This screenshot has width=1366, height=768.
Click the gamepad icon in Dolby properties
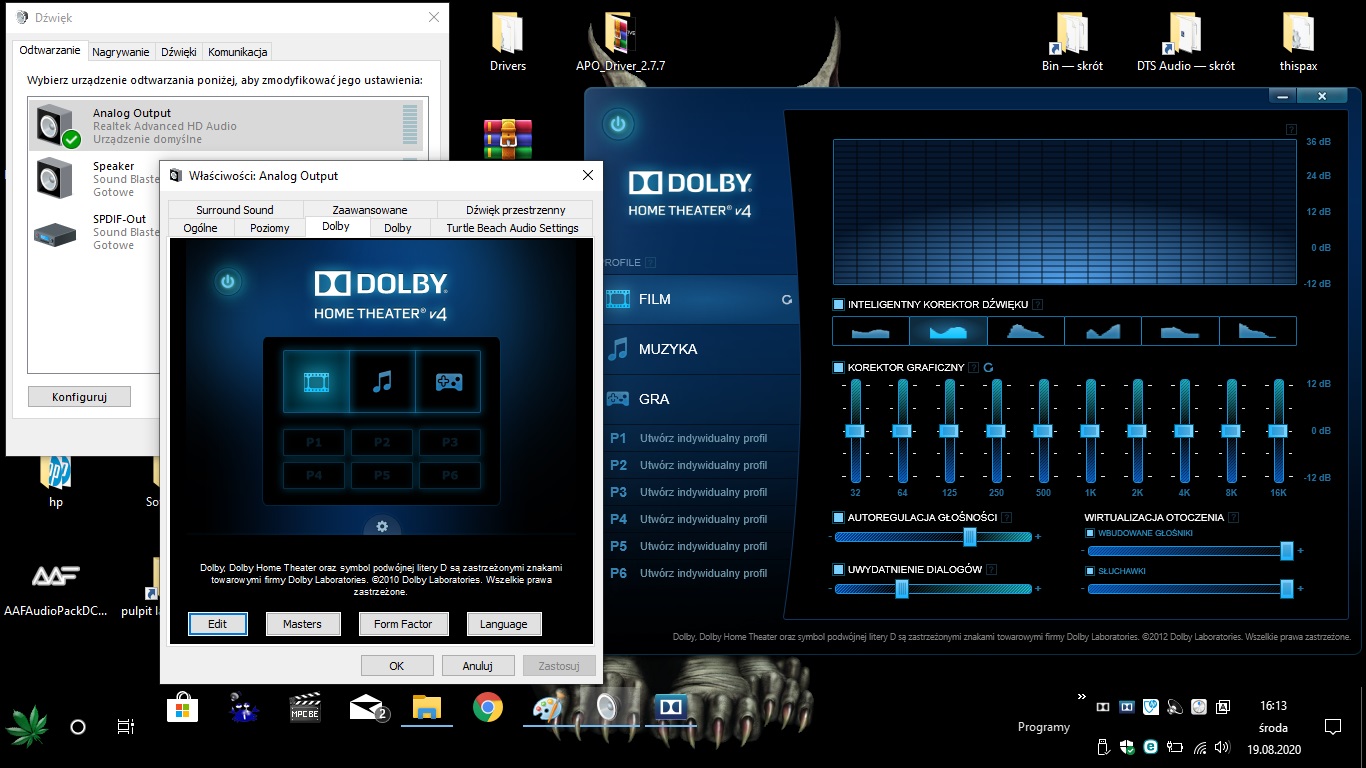[448, 381]
